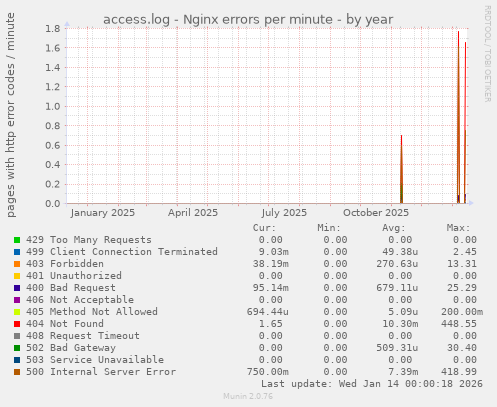Click the y-axis label 'pages with http error codes / minute'

pyautogui.click(x=10, y=115)
